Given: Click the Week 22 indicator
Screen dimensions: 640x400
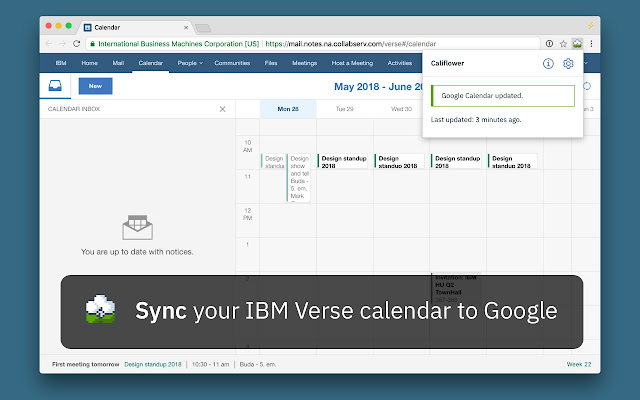Looking at the screenshot, I should pos(579,364).
